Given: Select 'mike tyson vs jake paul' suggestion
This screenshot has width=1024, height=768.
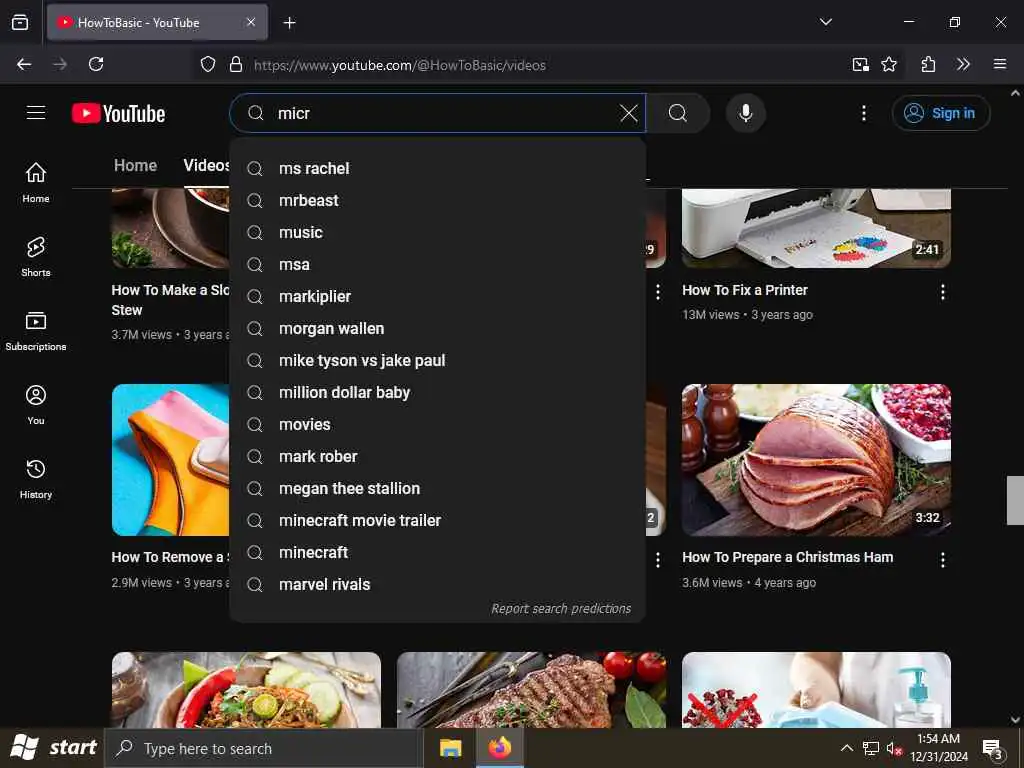Looking at the screenshot, I should [x=438, y=360].
